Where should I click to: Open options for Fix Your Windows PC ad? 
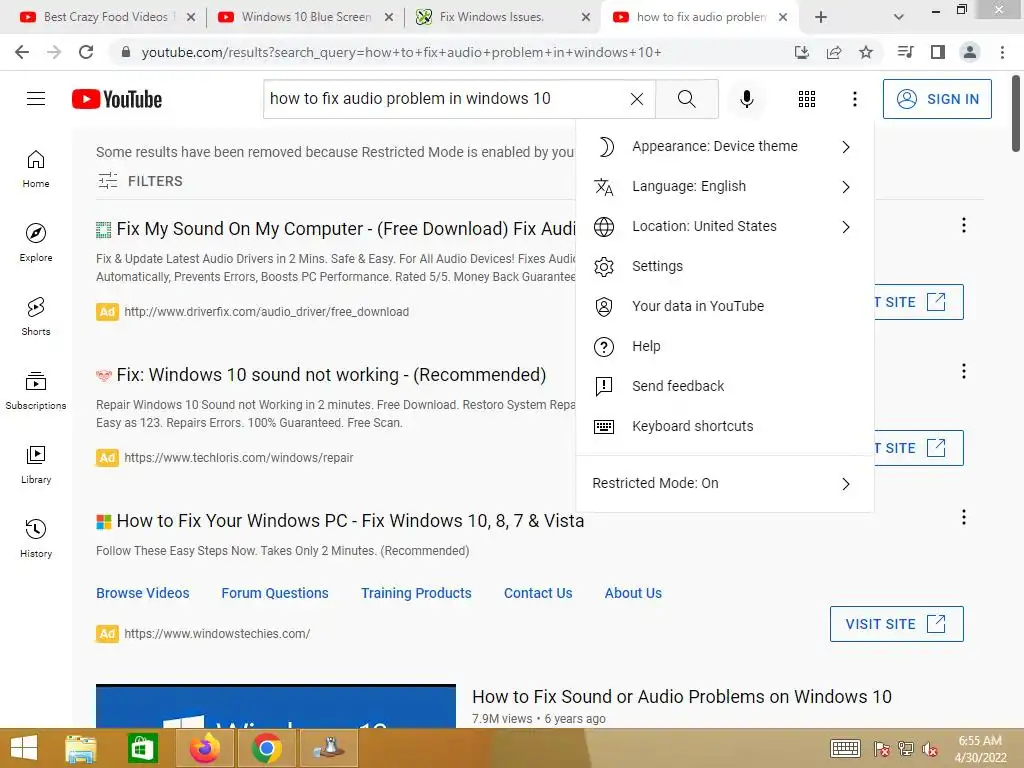click(963, 518)
